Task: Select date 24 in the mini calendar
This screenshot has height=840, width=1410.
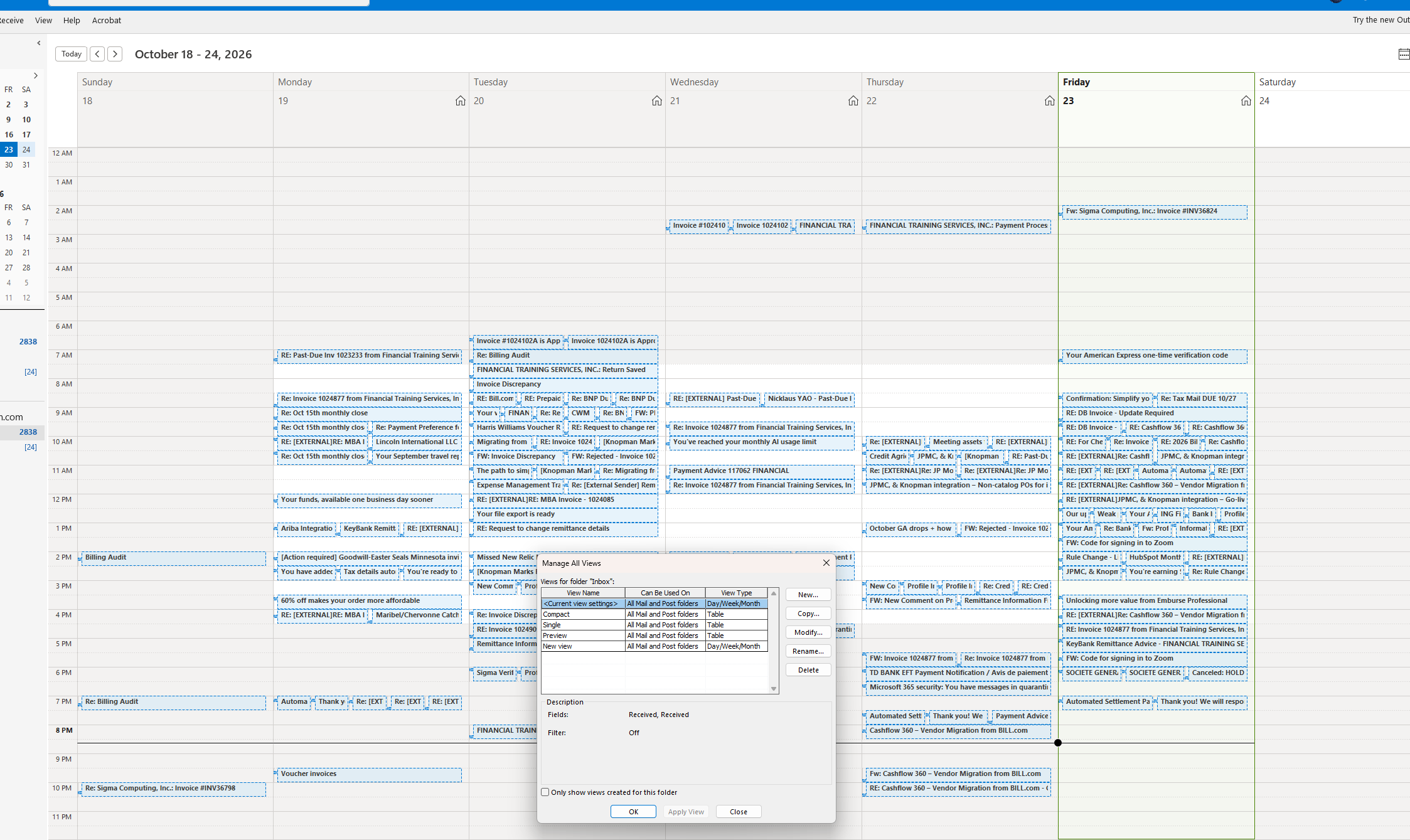Action: (x=26, y=149)
